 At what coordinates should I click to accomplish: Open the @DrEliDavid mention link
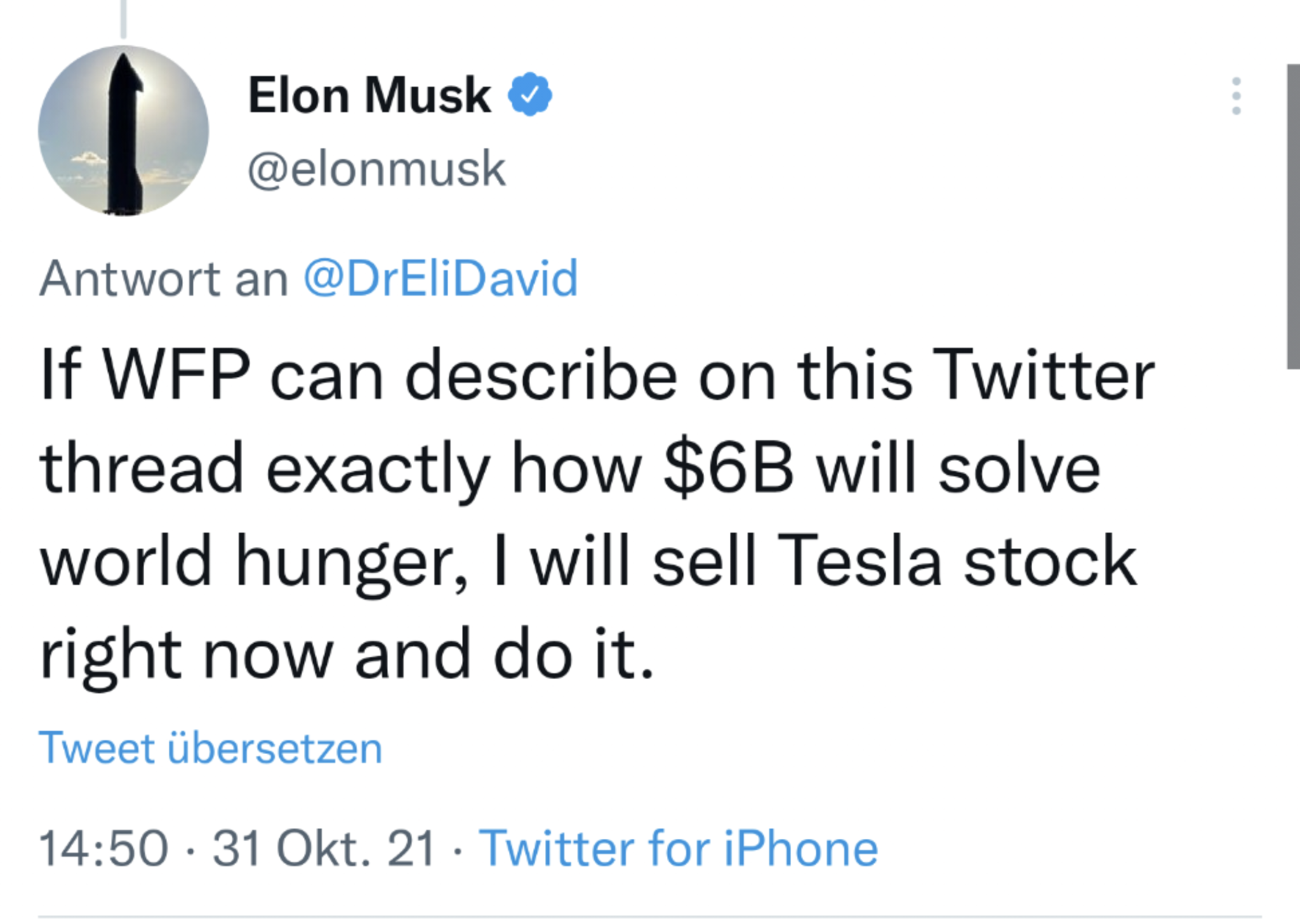(441, 278)
